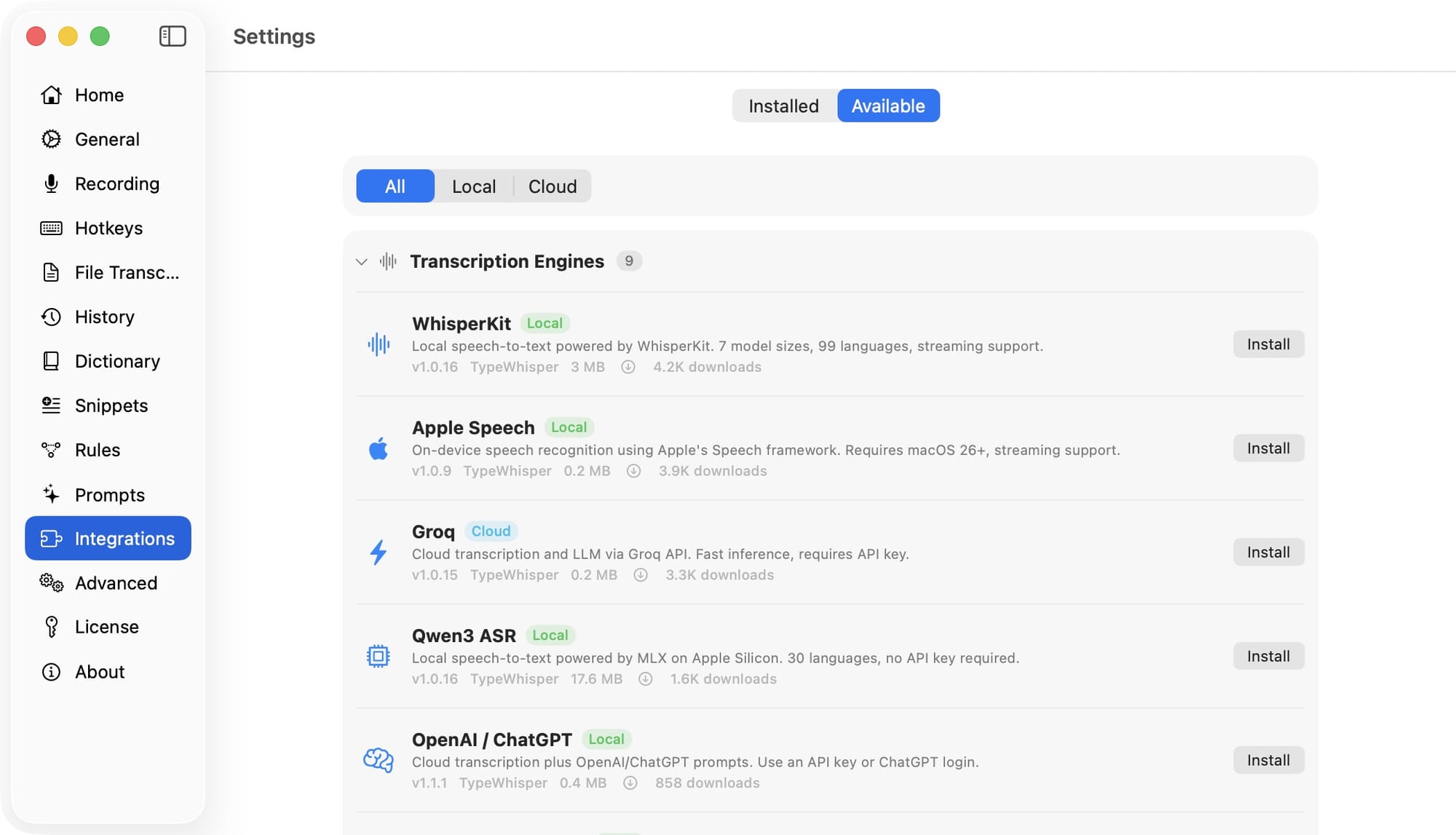1456x835 pixels.
Task: Click the Groq engine name
Action: click(433, 531)
